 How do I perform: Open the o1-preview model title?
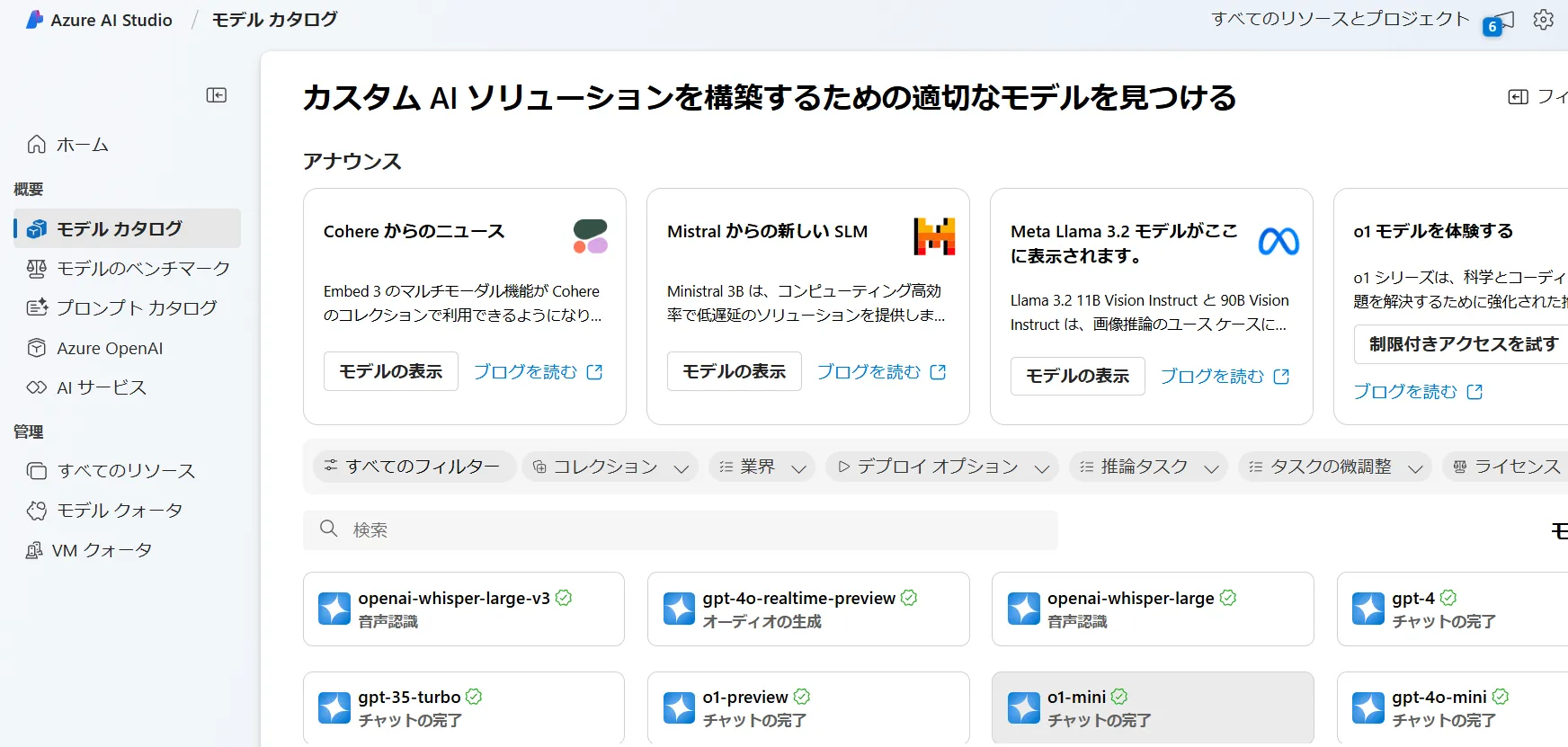745,697
